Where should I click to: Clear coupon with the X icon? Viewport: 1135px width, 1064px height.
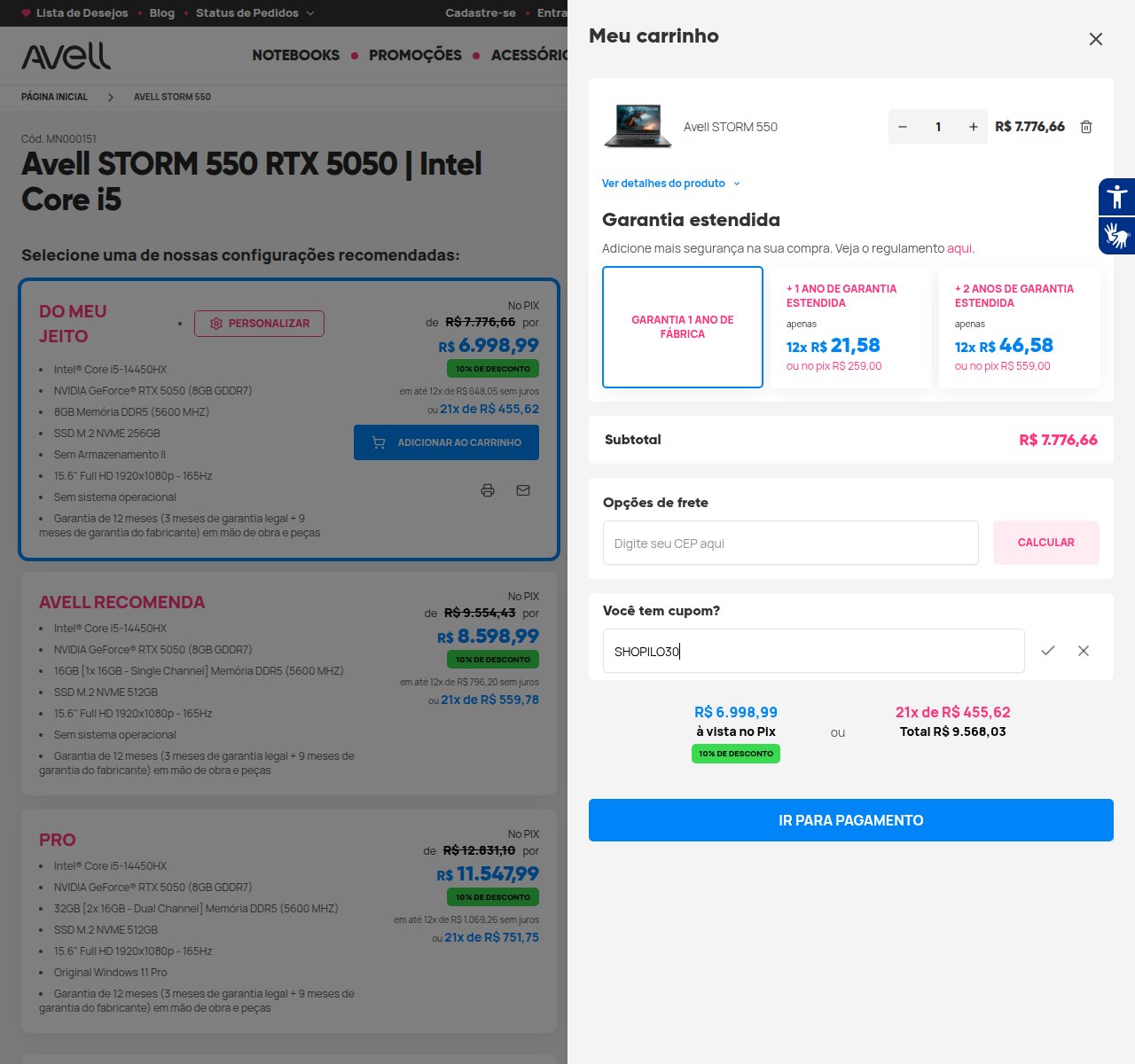(x=1084, y=651)
